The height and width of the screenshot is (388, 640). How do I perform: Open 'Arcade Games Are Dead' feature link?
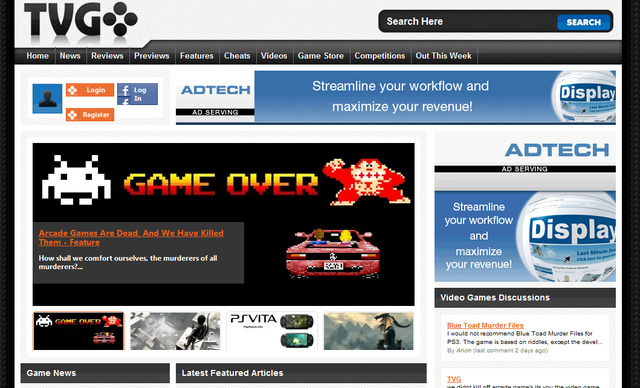[131, 237]
